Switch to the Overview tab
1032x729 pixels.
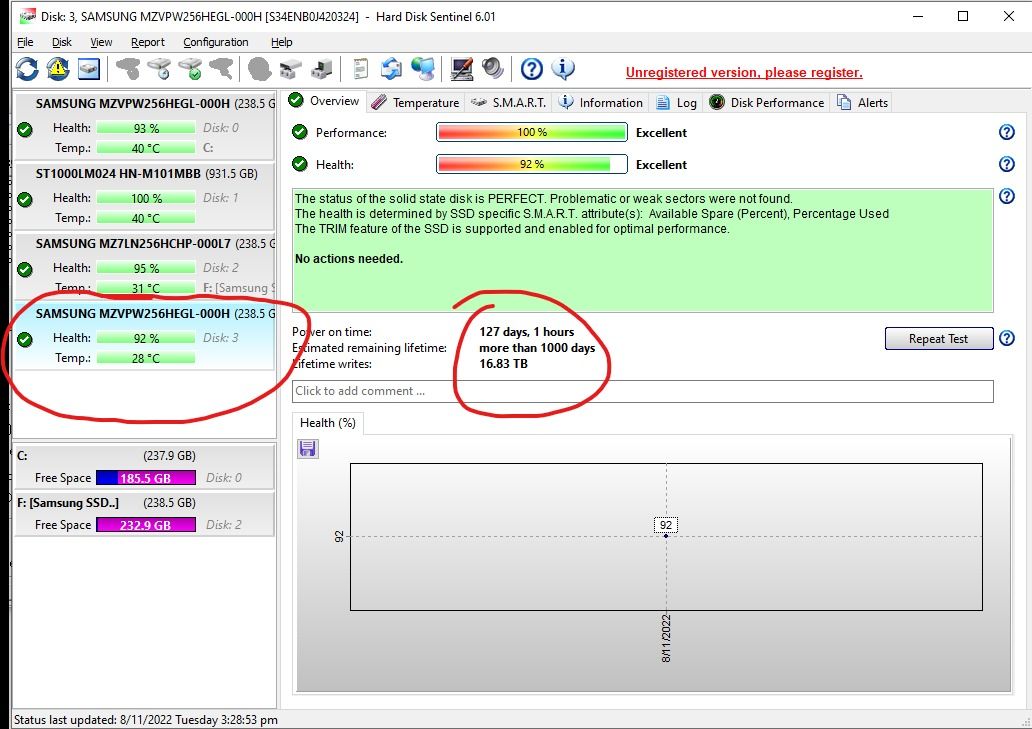click(324, 101)
